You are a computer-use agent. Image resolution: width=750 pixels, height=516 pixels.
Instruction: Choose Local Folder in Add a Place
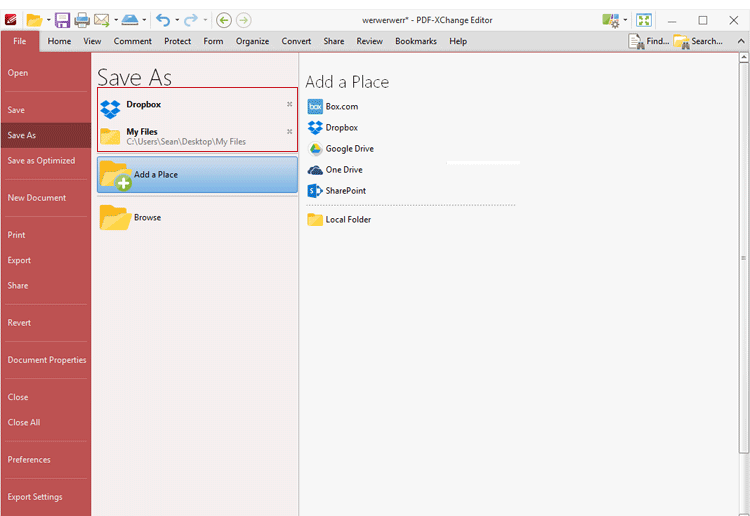pos(348,220)
